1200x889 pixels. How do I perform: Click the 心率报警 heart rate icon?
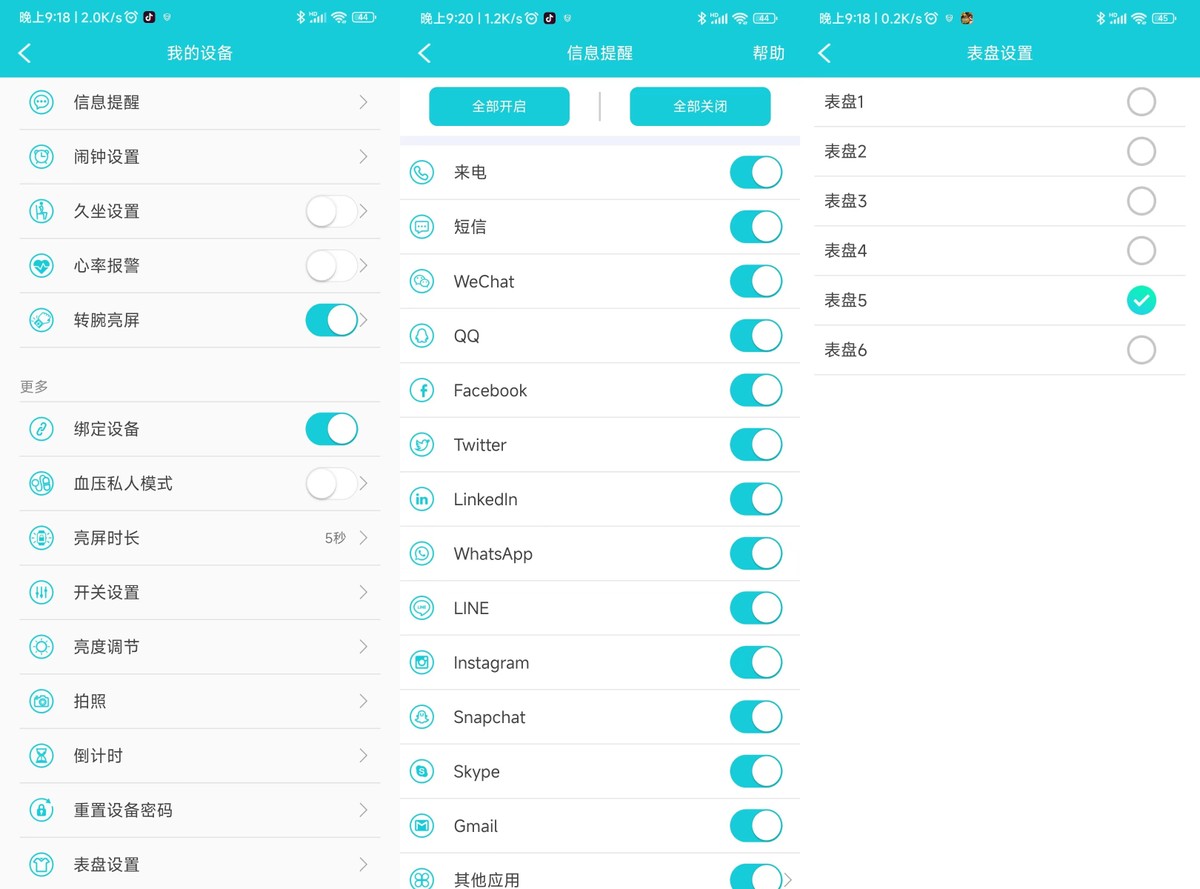coord(40,265)
